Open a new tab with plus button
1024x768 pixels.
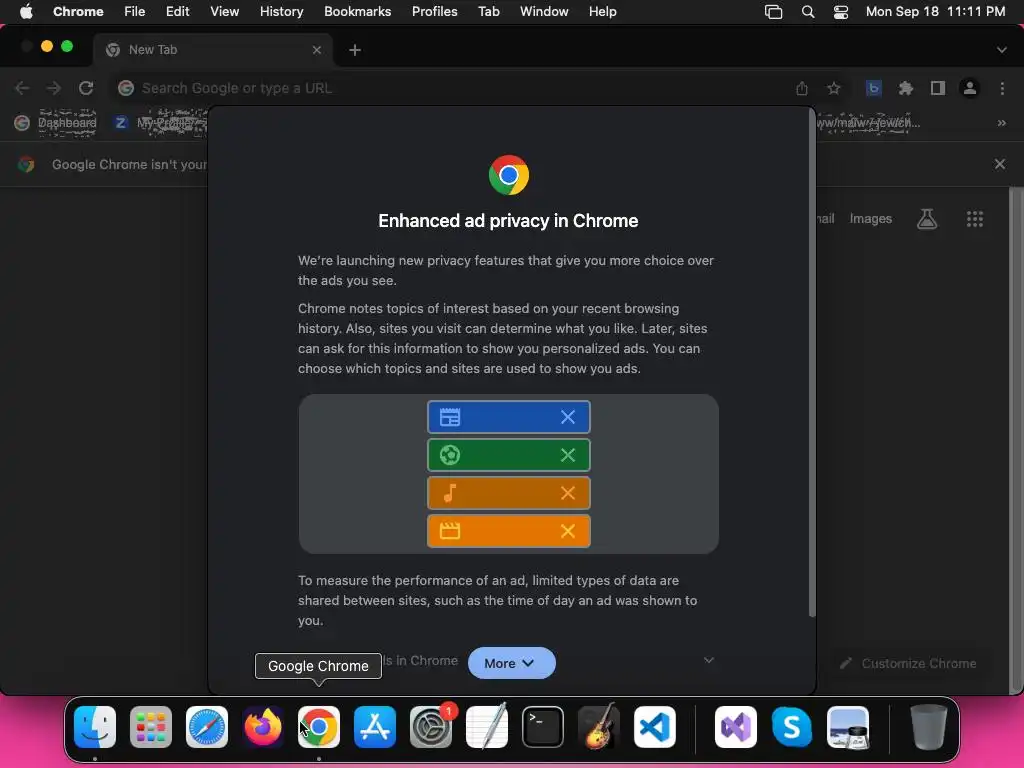355,50
